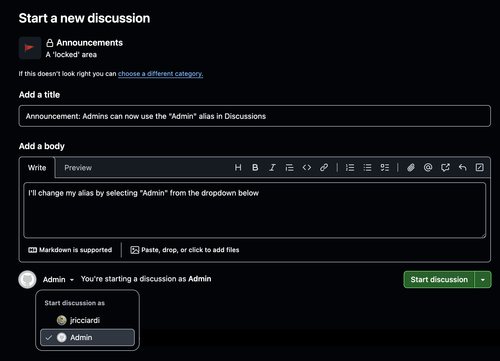Viewport: 500px width, 361px height.
Task: Mention a user with the @ icon
Action: click(428, 167)
